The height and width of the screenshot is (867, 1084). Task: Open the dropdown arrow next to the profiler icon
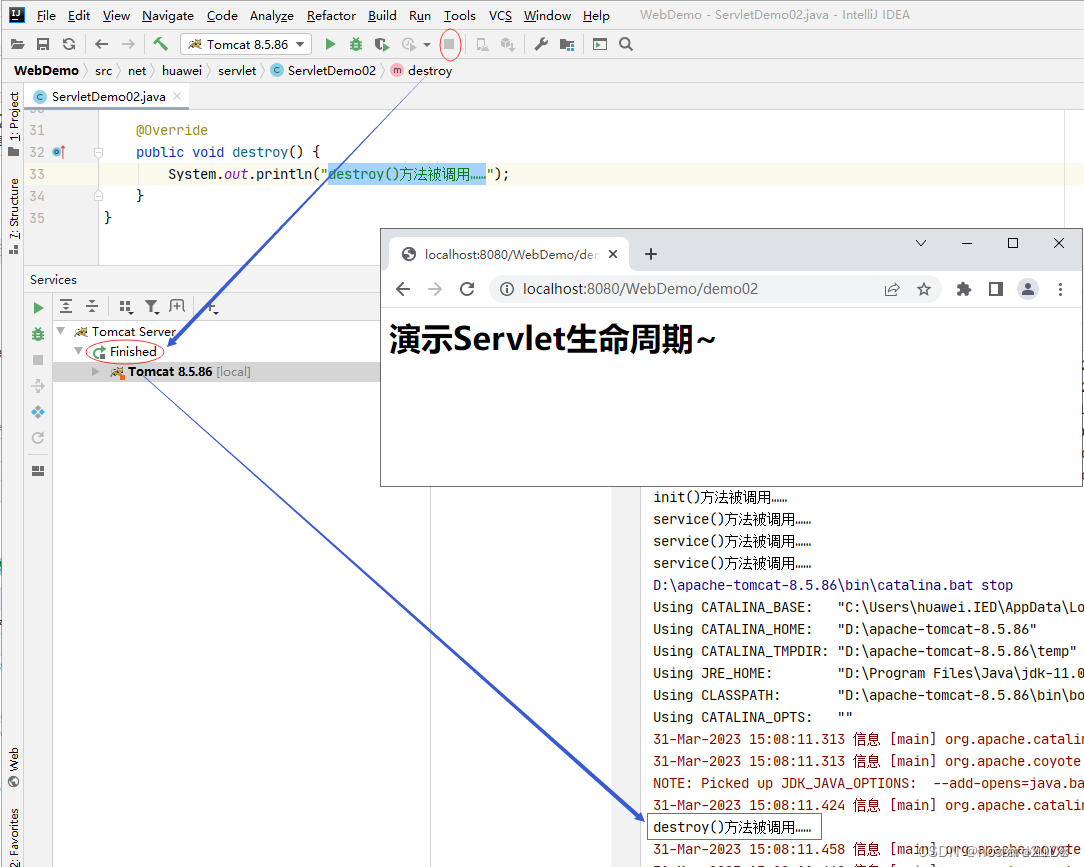[x=427, y=45]
